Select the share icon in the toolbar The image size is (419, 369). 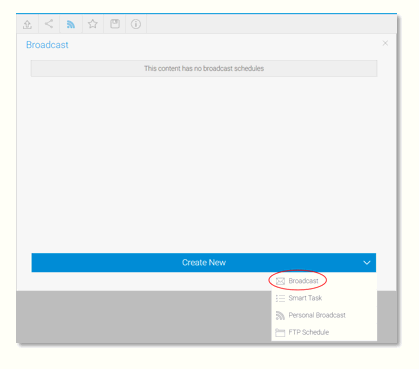[49, 24]
